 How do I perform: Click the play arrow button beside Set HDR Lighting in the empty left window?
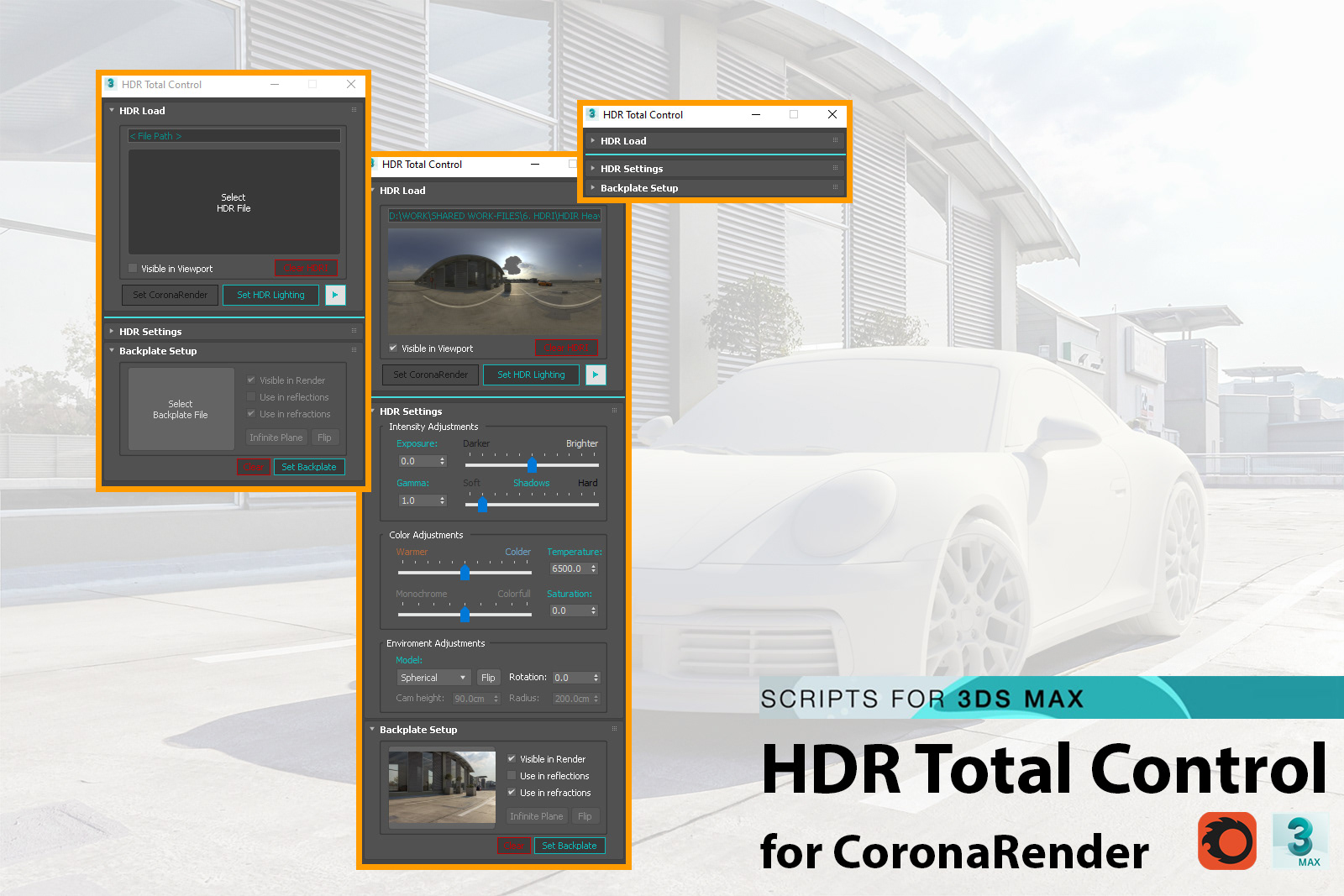335,295
